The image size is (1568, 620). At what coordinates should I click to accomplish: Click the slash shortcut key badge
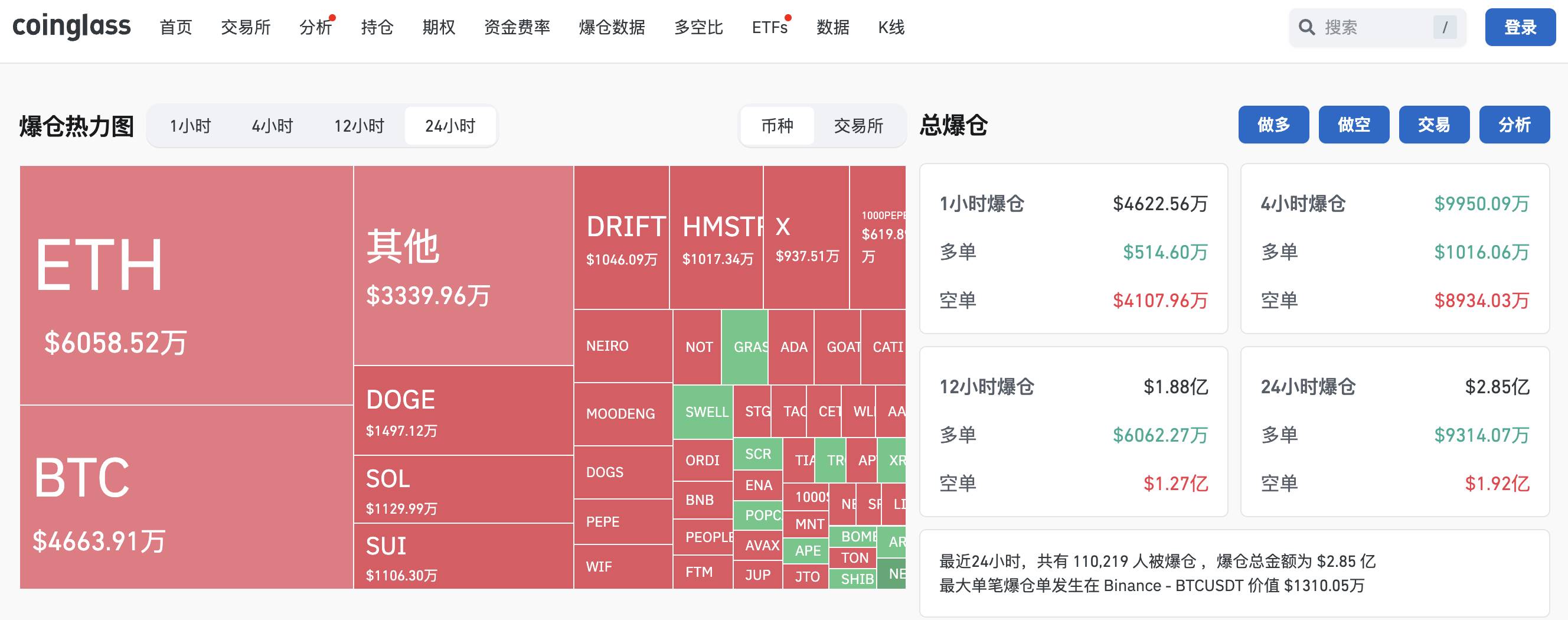click(x=1445, y=27)
